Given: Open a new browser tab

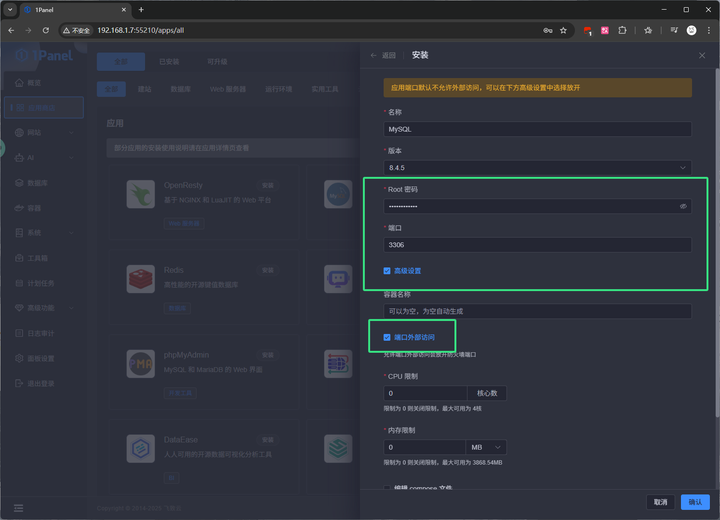Looking at the screenshot, I should pos(141,10).
